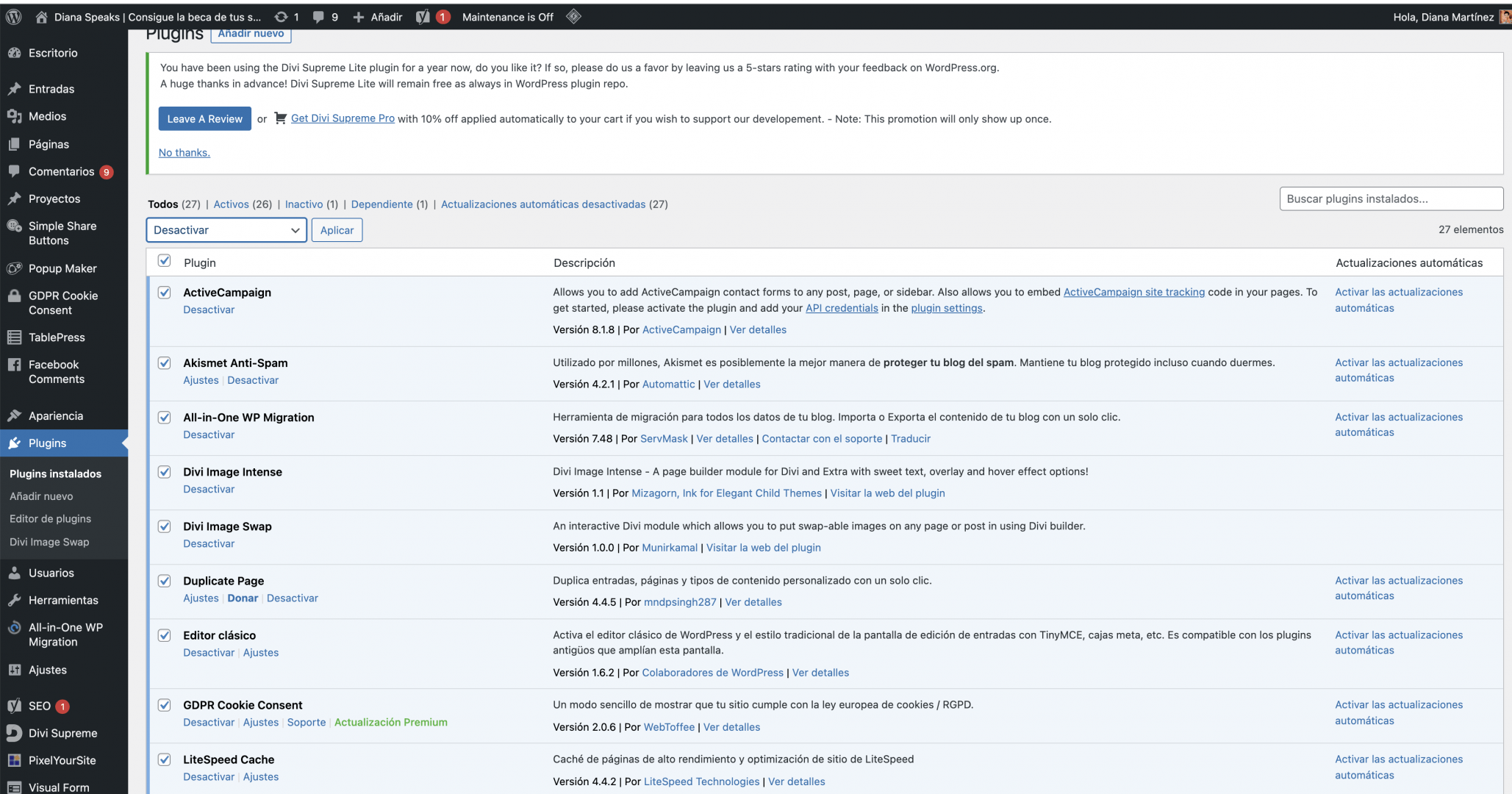
Task: Toggle the select-all checkbox in Plugin header
Action: point(165,261)
